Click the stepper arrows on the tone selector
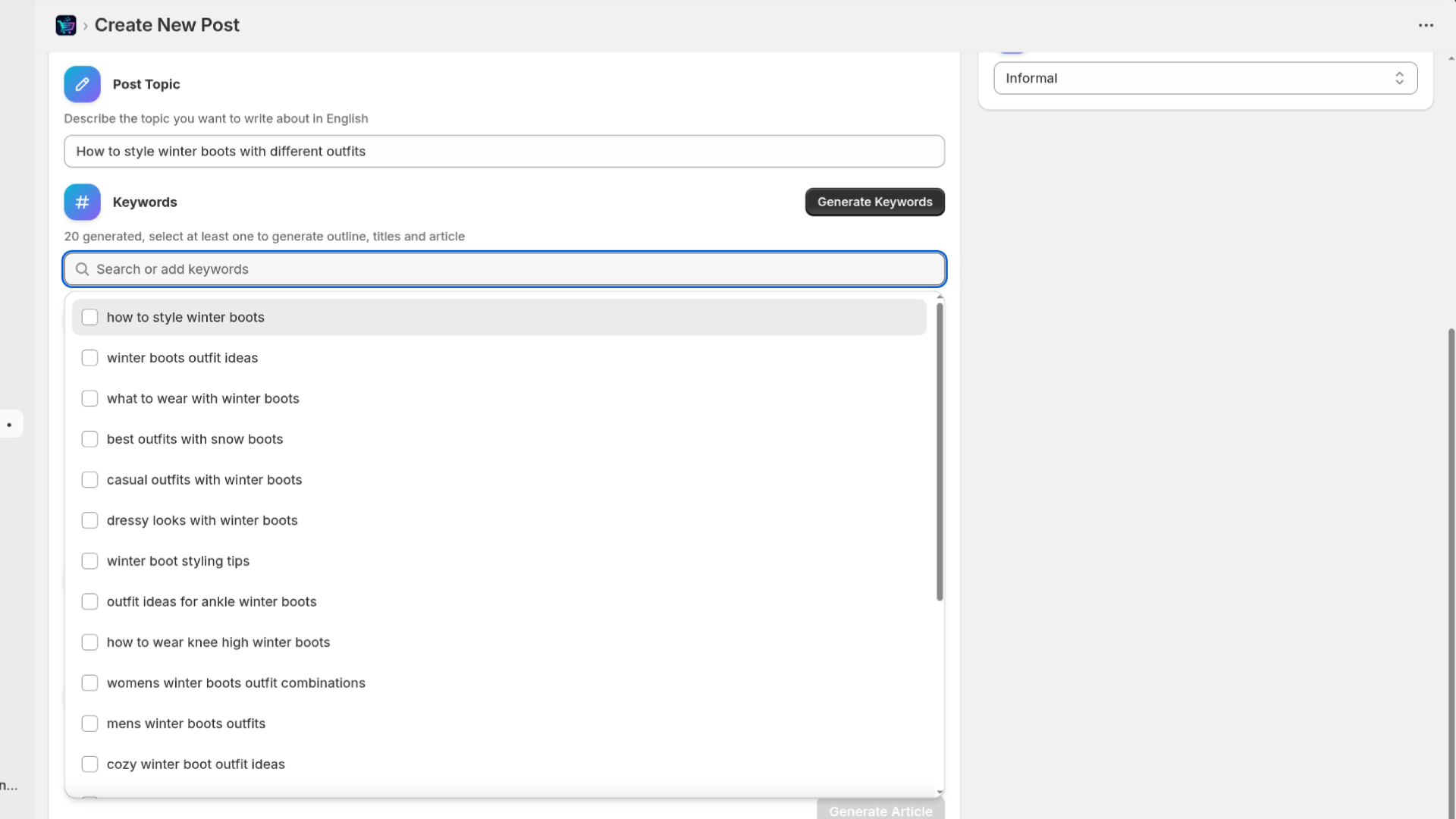Image resolution: width=1456 pixels, height=819 pixels. click(x=1400, y=78)
